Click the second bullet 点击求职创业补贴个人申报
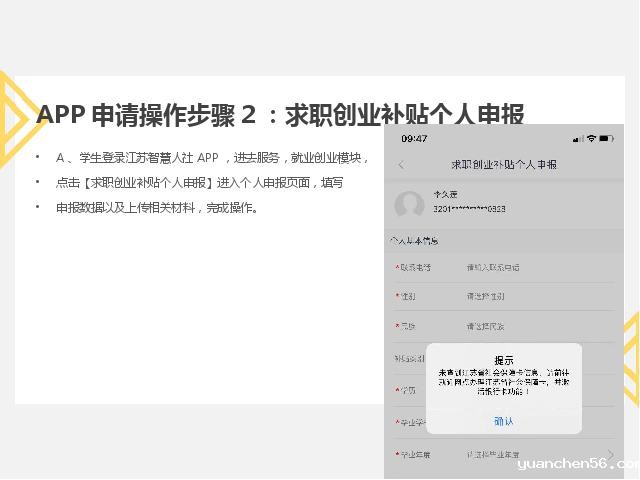640x480 pixels. (x=199, y=183)
